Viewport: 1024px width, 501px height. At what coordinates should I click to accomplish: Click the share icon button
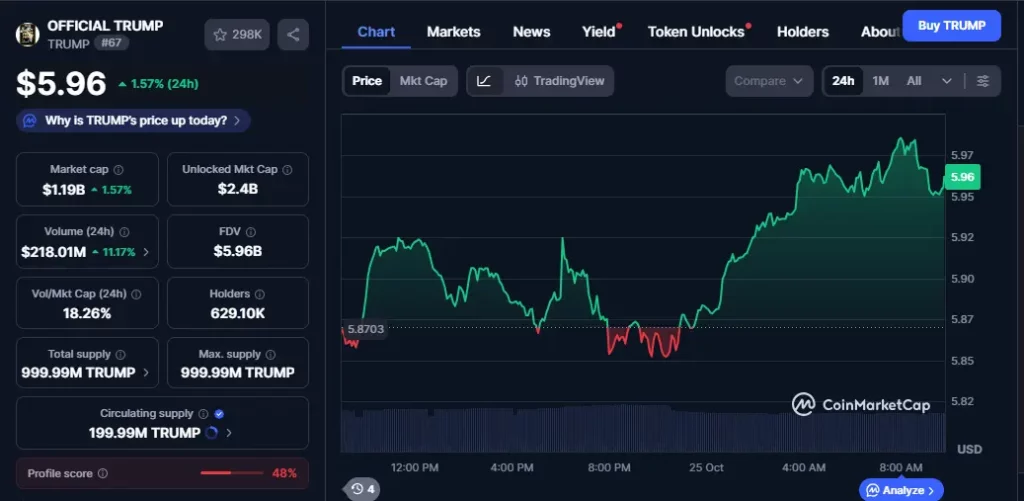pos(293,35)
